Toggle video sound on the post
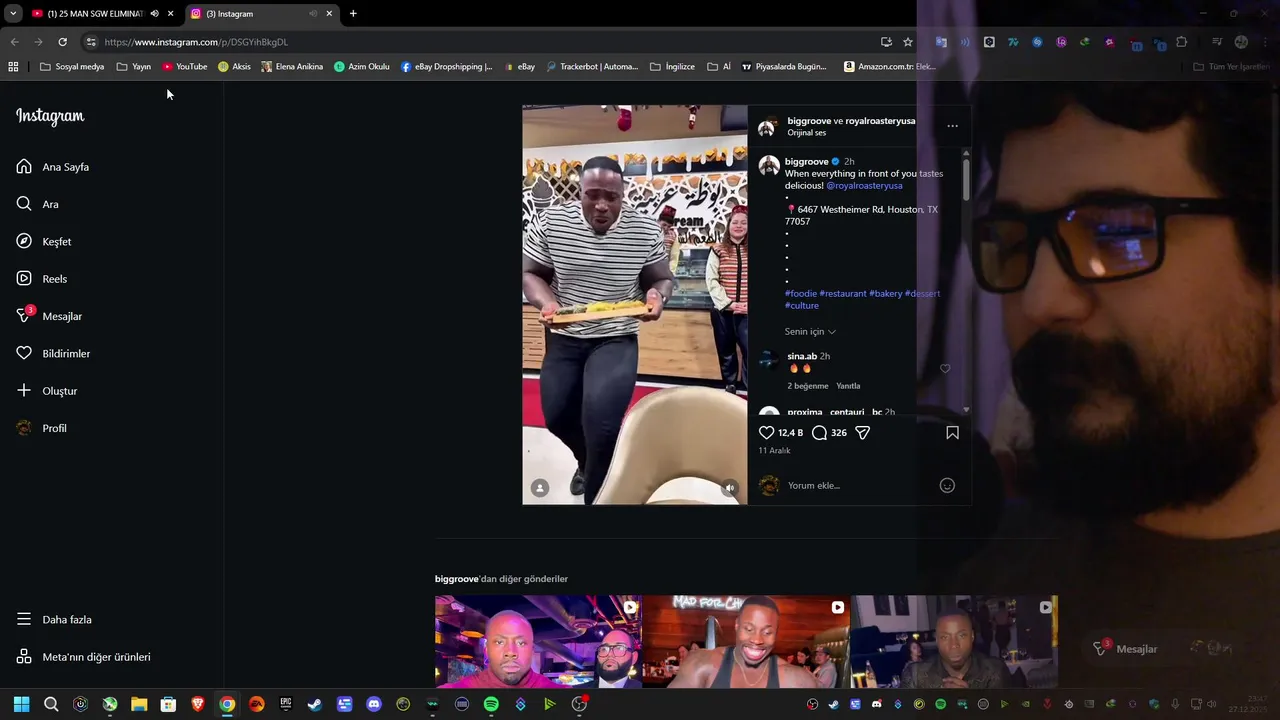 730,488
